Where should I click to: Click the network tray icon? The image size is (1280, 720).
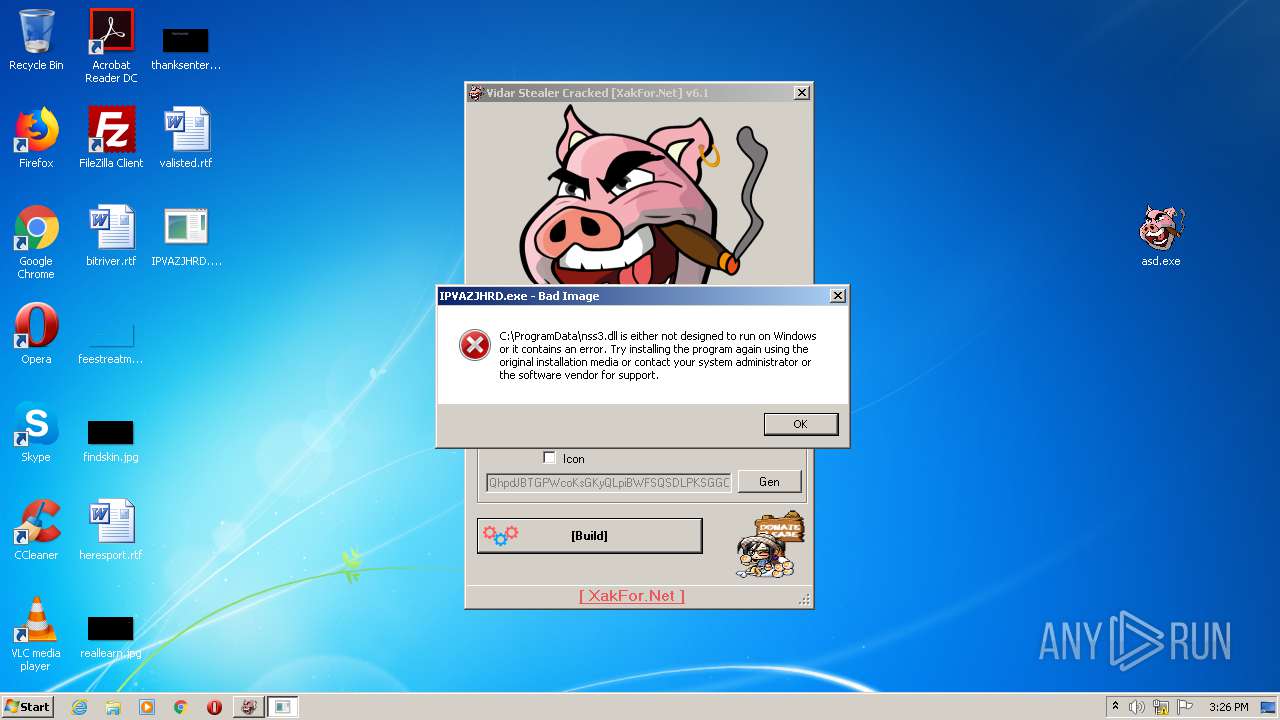[1161, 707]
